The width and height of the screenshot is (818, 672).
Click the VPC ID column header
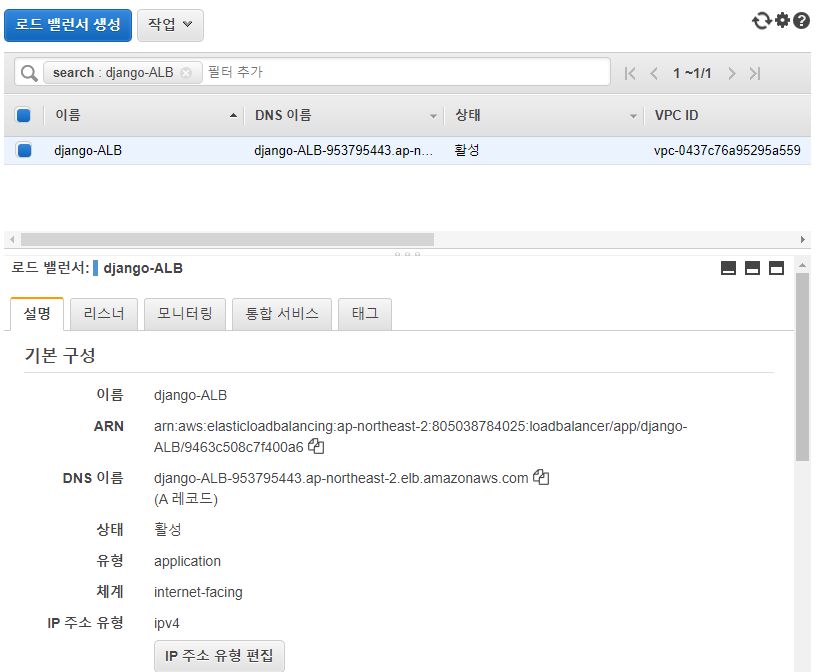click(x=676, y=115)
